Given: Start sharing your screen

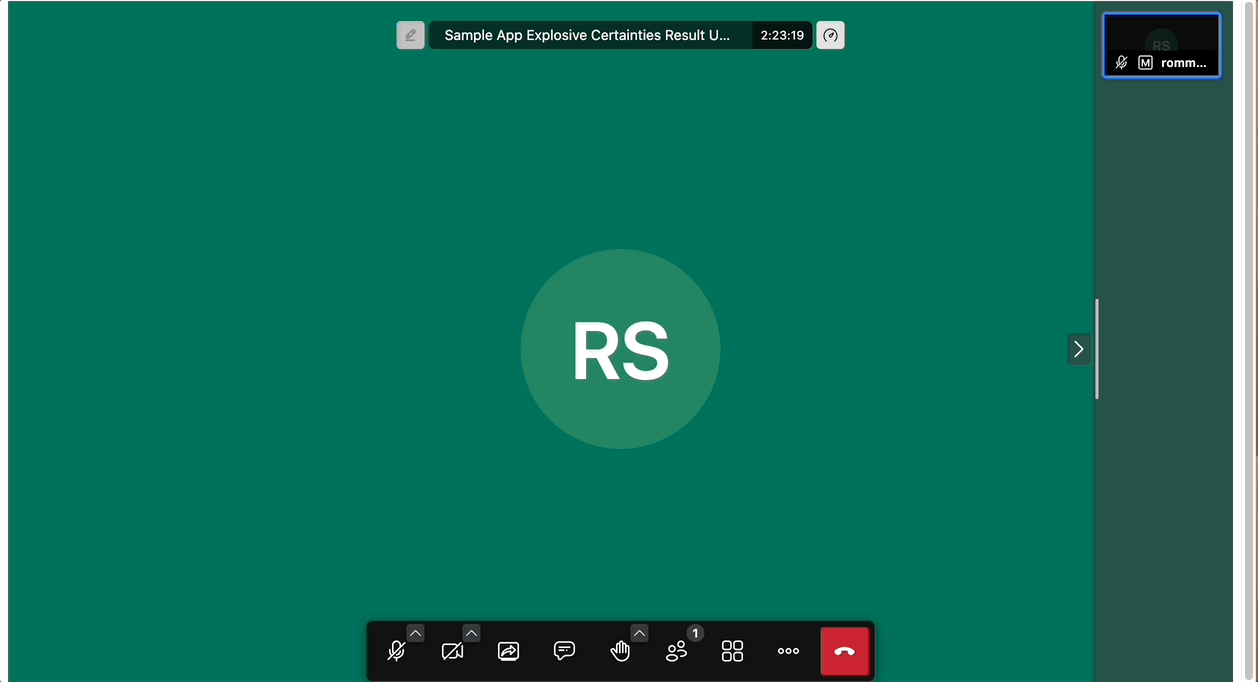Looking at the screenshot, I should click(508, 651).
